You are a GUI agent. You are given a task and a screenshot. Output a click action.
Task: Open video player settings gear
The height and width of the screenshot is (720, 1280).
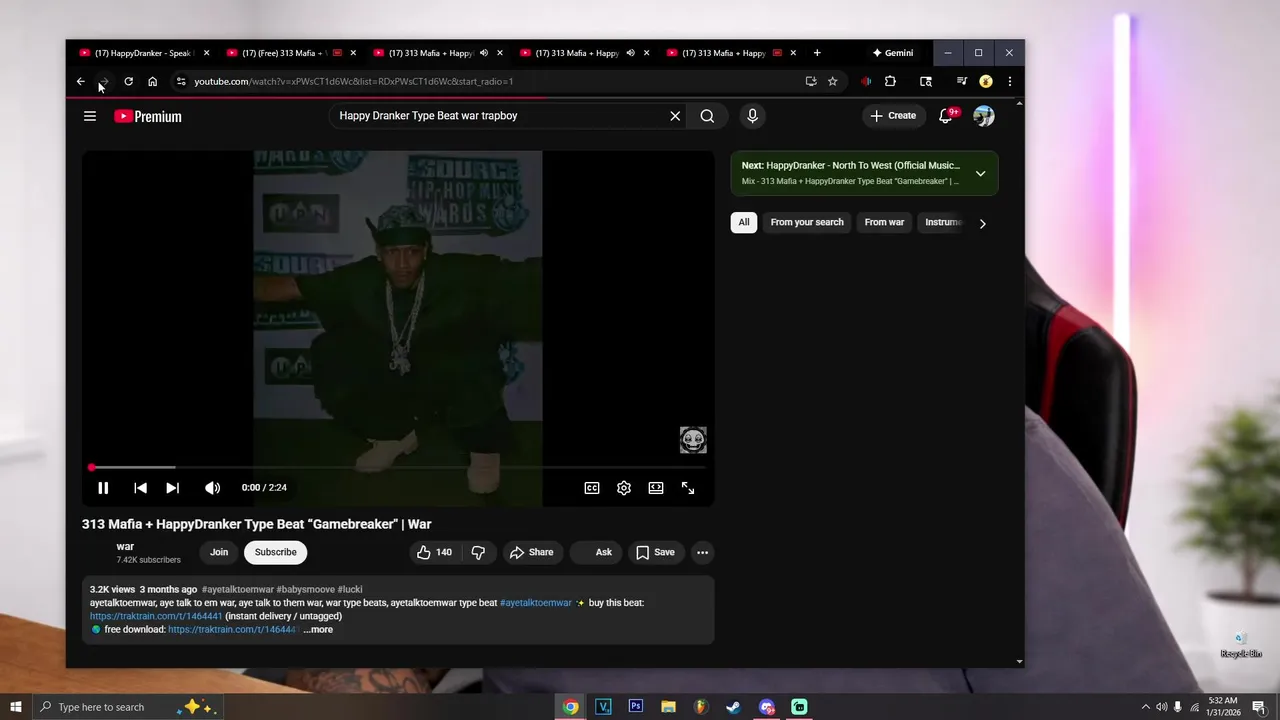pyautogui.click(x=624, y=488)
